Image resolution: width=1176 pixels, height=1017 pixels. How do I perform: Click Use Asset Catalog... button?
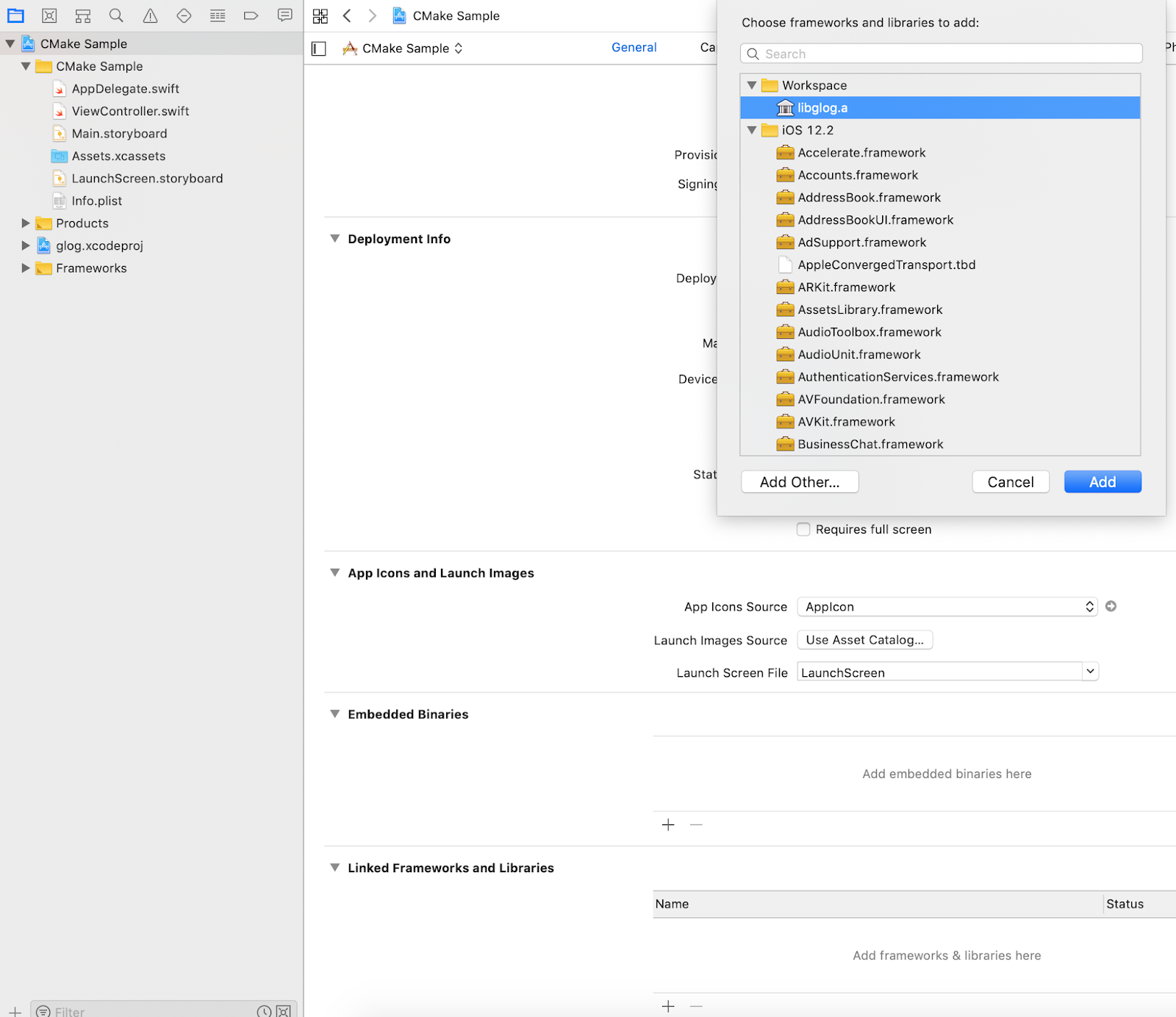tap(865, 640)
